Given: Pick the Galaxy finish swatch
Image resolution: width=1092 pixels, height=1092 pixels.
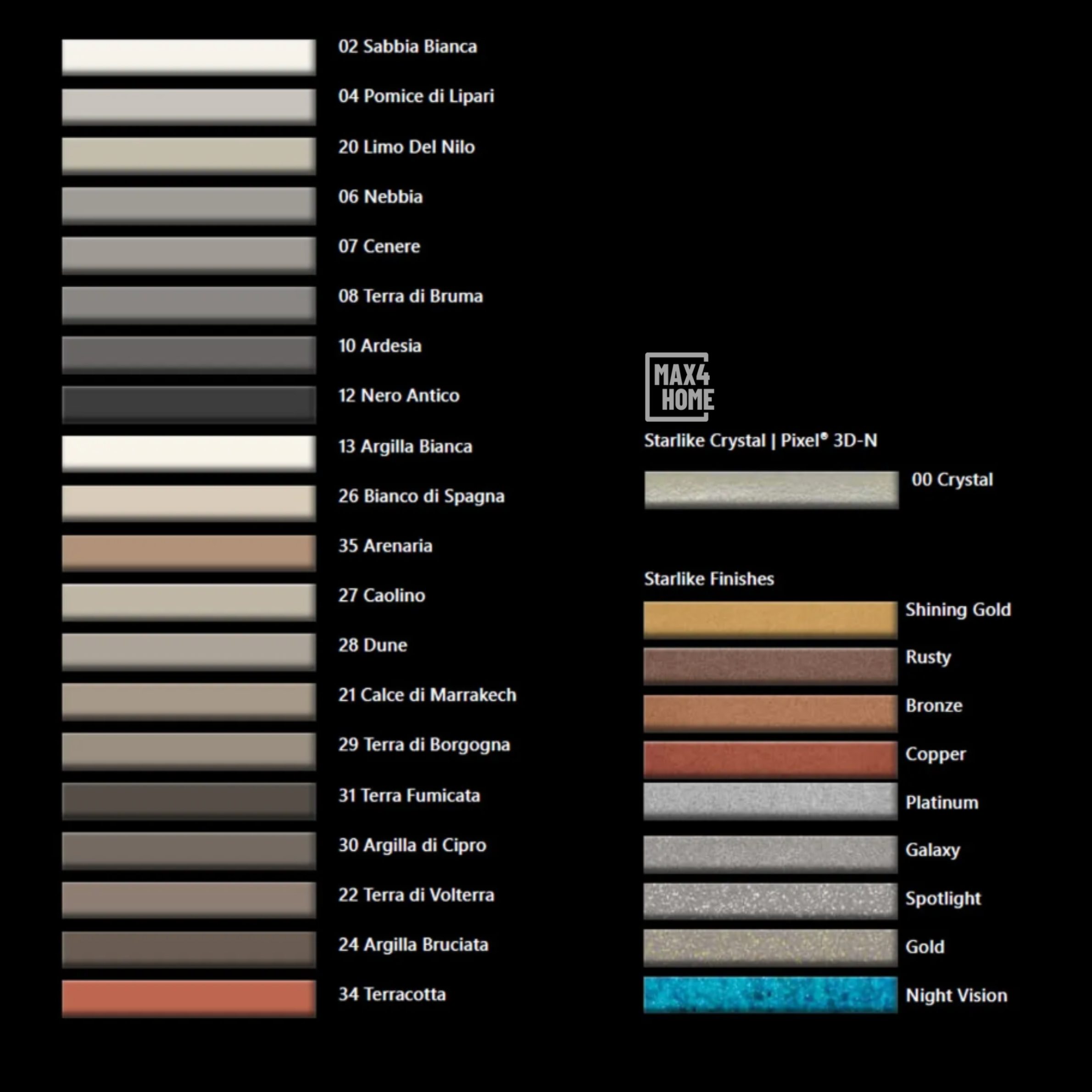Looking at the screenshot, I should coord(770,855).
